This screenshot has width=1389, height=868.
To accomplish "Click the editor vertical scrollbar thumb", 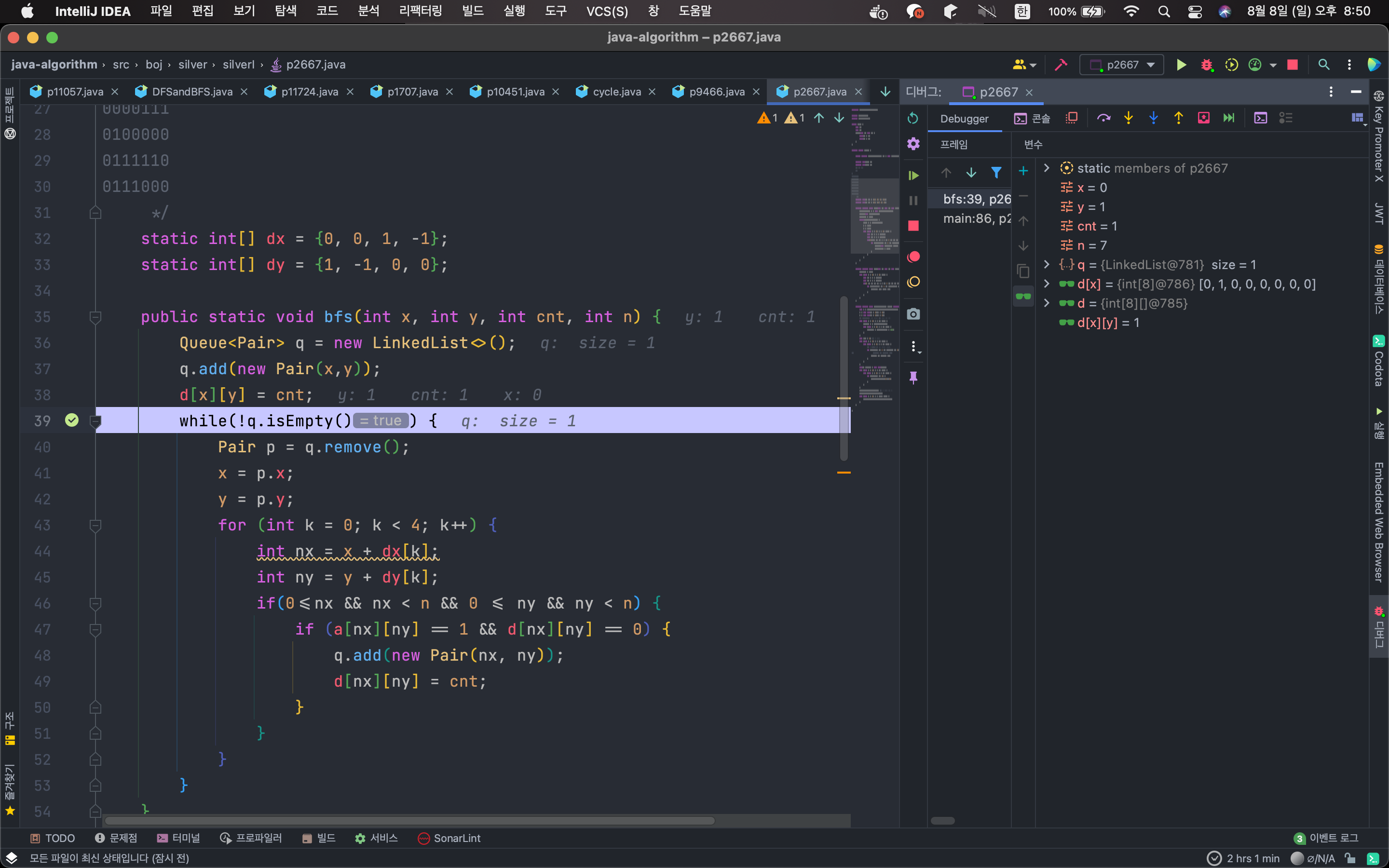I will (x=844, y=379).
